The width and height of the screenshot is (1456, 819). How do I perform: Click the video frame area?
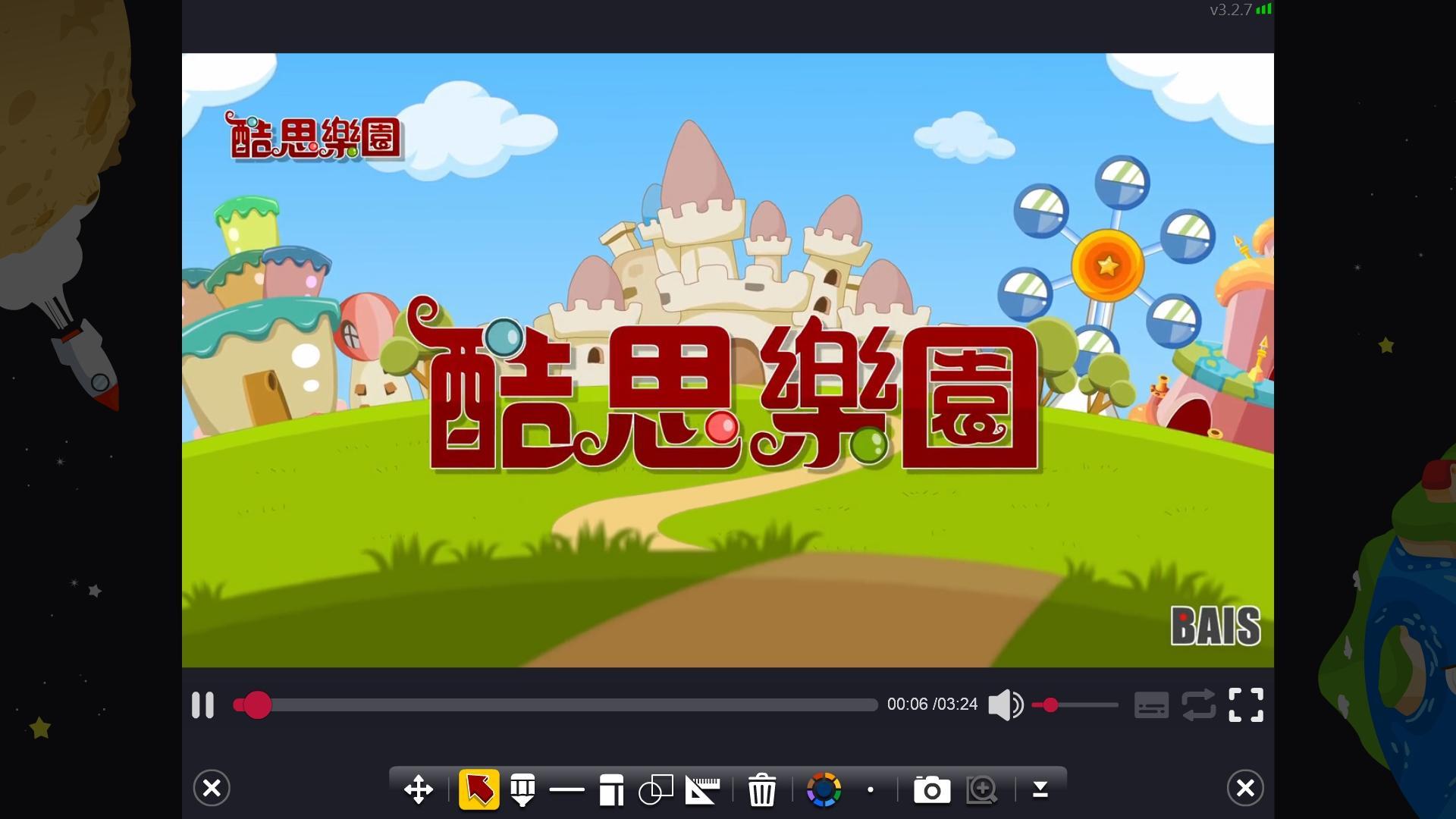tap(728, 360)
